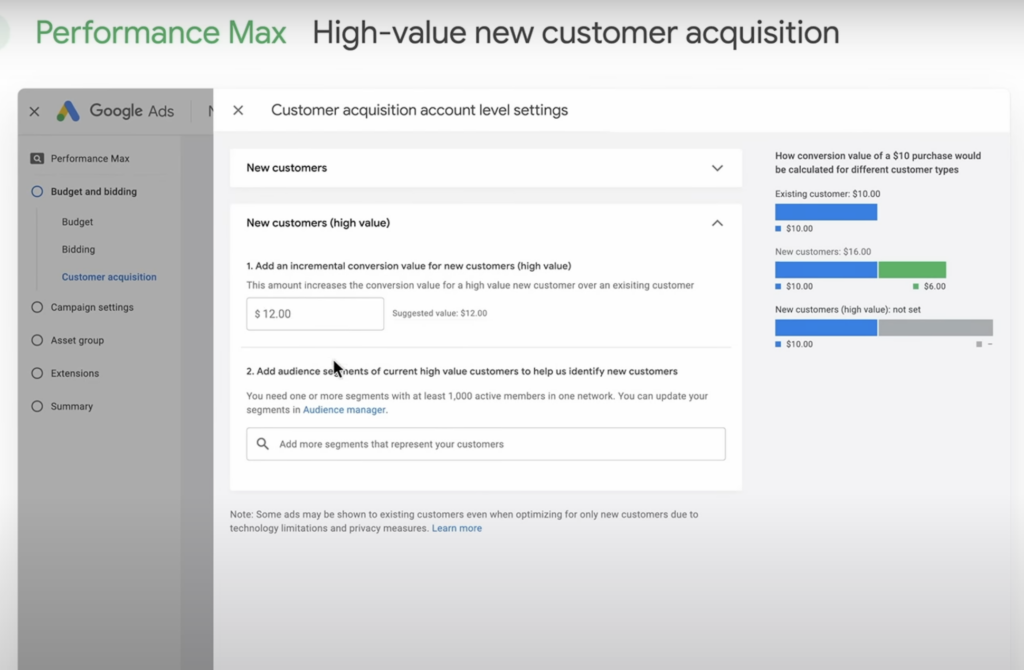
Task: Click the step 1 incremental conversion heading
Action: pyautogui.click(x=409, y=266)
